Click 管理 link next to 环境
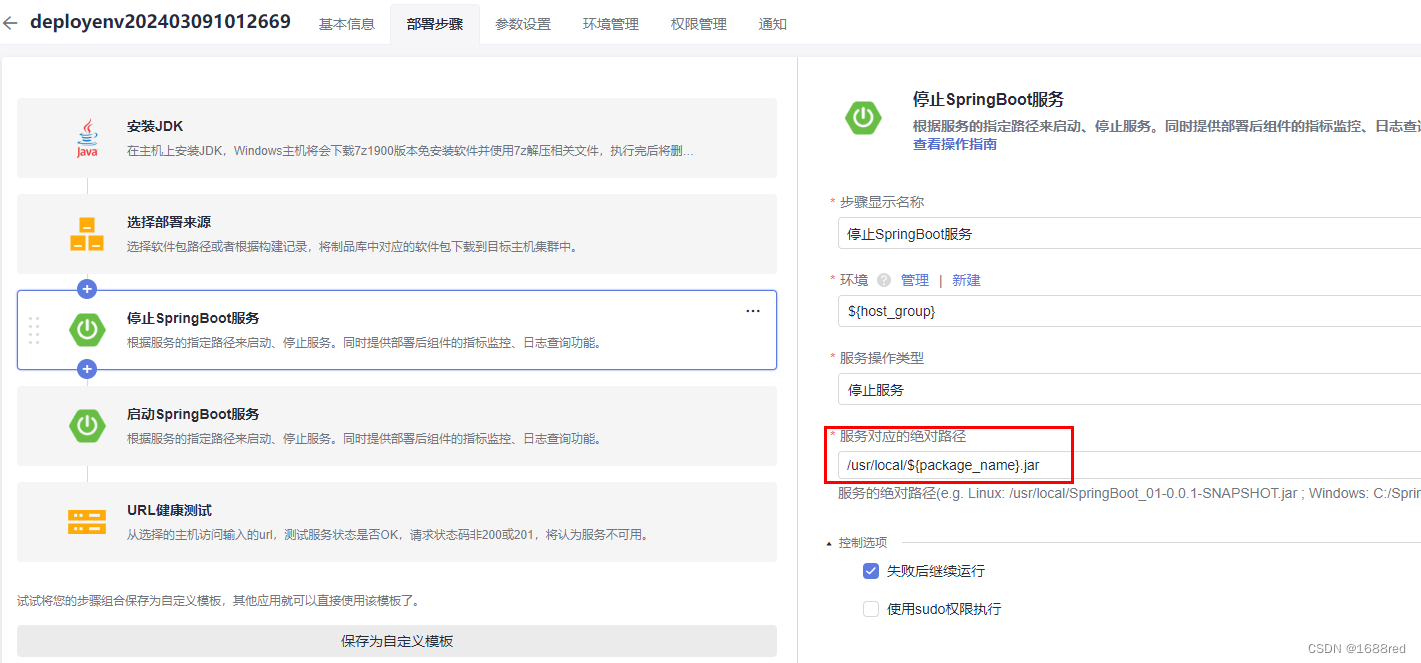The image size is (1421, 663). (x=915, y=280)
